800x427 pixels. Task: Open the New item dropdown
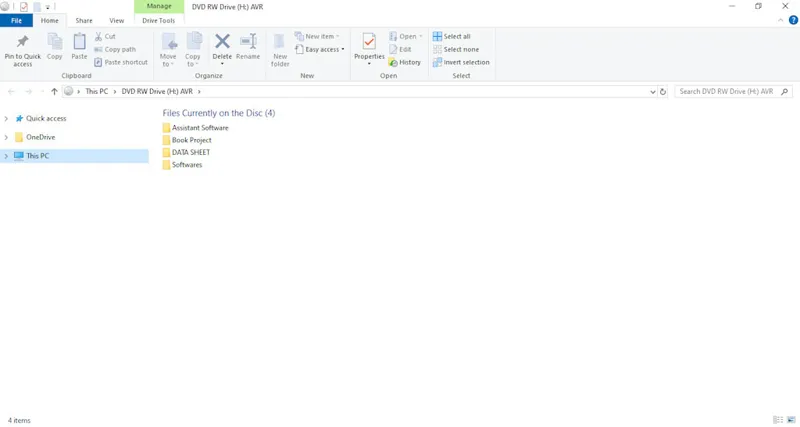click(x=317, y=36)
